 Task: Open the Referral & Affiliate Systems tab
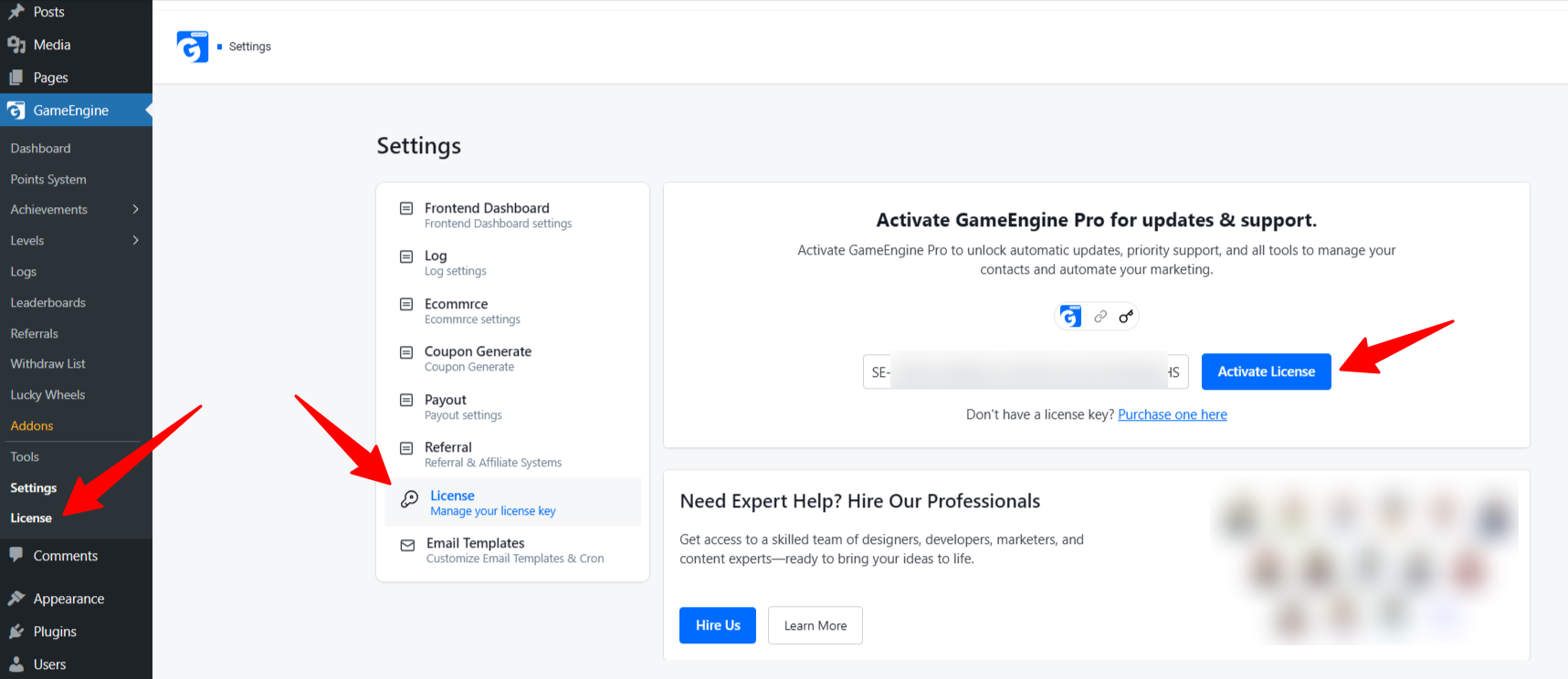[512, 454]
